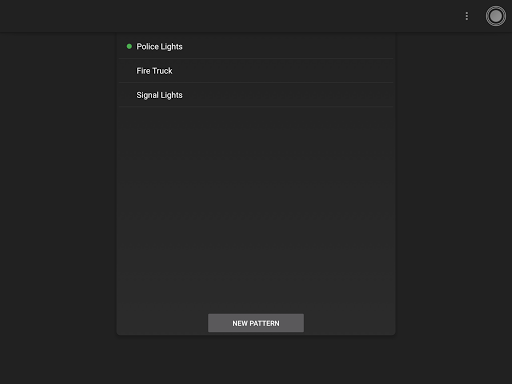Click the NEW PATTERN button
Image resolution: width=512 pixels, height=384 pixels.
point(256,323)
